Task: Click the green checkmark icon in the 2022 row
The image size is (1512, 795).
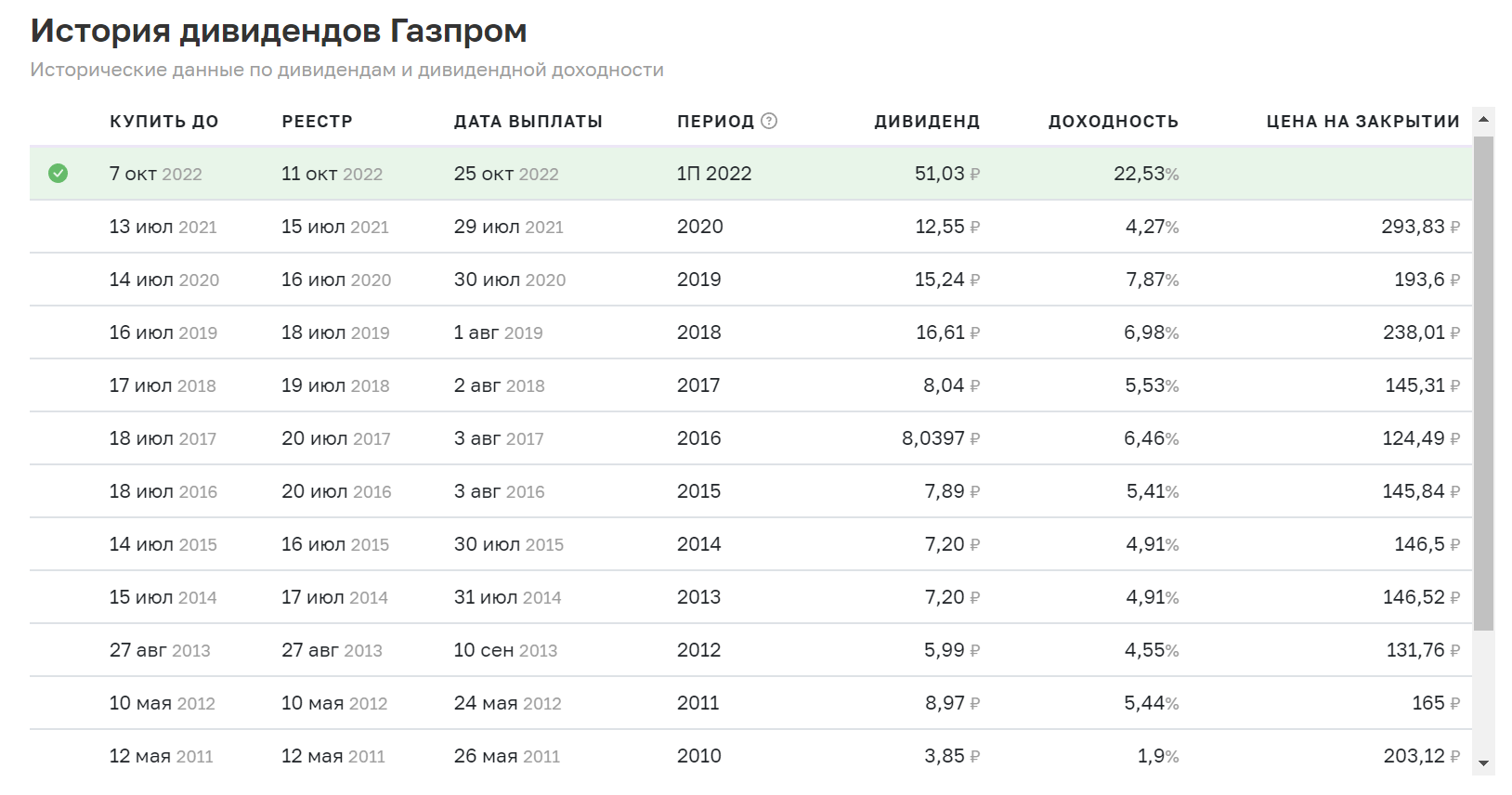Action: (x=58, y=173)
